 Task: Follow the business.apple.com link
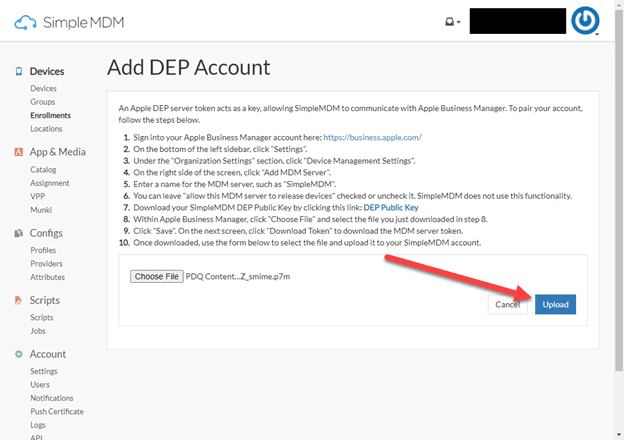pos(372,138)
